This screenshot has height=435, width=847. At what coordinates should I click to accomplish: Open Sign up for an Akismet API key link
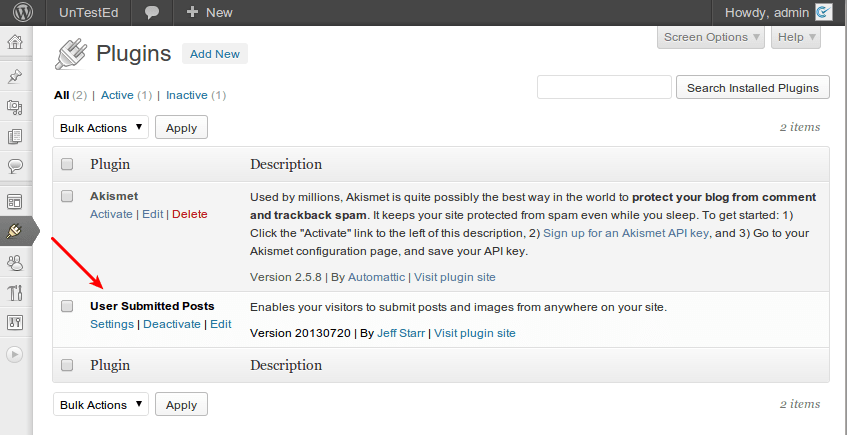click(626, 233)
